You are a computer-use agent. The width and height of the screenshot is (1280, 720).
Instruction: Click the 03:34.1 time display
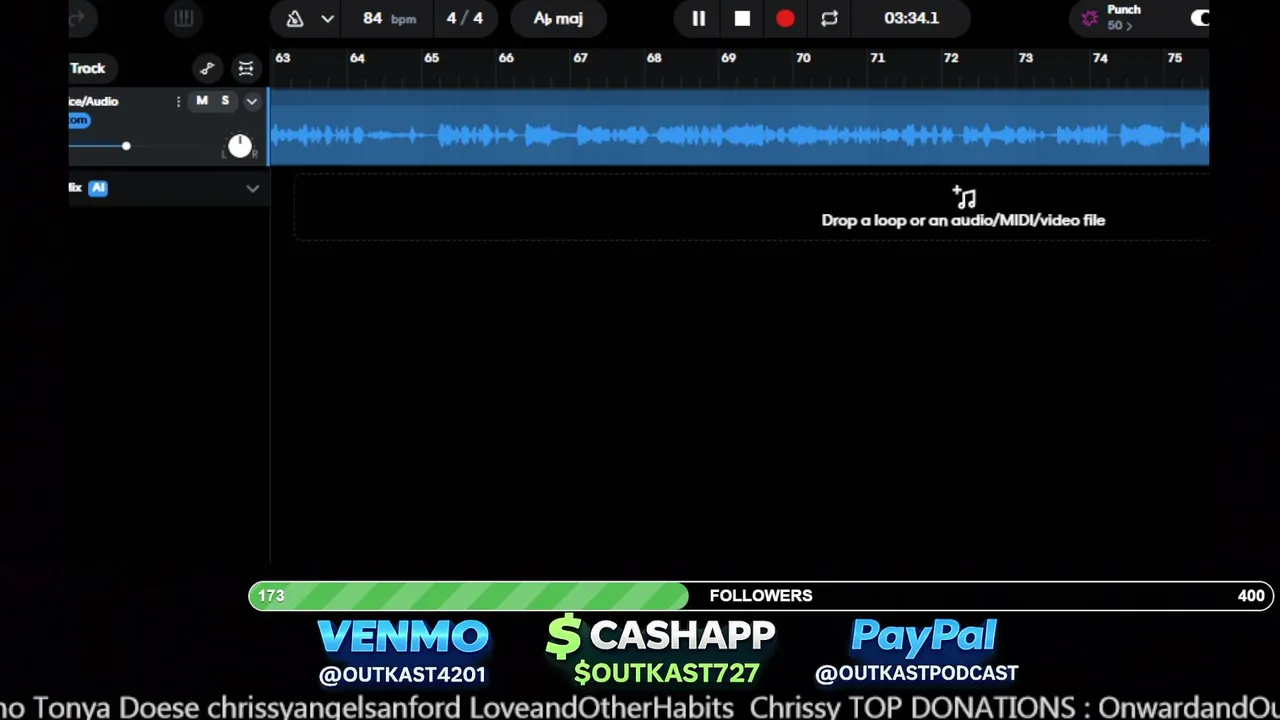[911, 18]
